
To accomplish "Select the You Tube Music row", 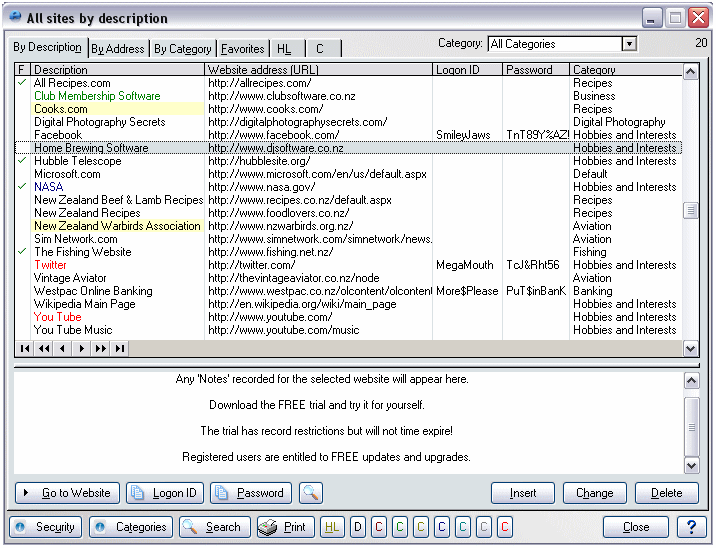I will click(x=349, y=330).
